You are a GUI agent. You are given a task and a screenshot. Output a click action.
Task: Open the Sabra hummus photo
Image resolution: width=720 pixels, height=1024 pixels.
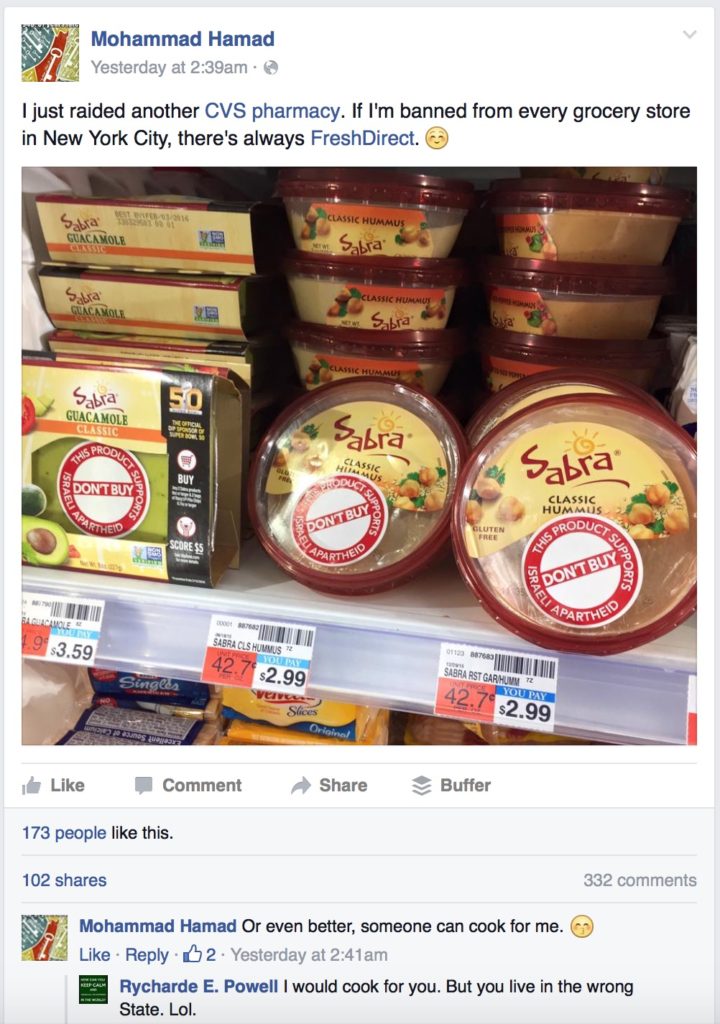(x=359, y=456)
